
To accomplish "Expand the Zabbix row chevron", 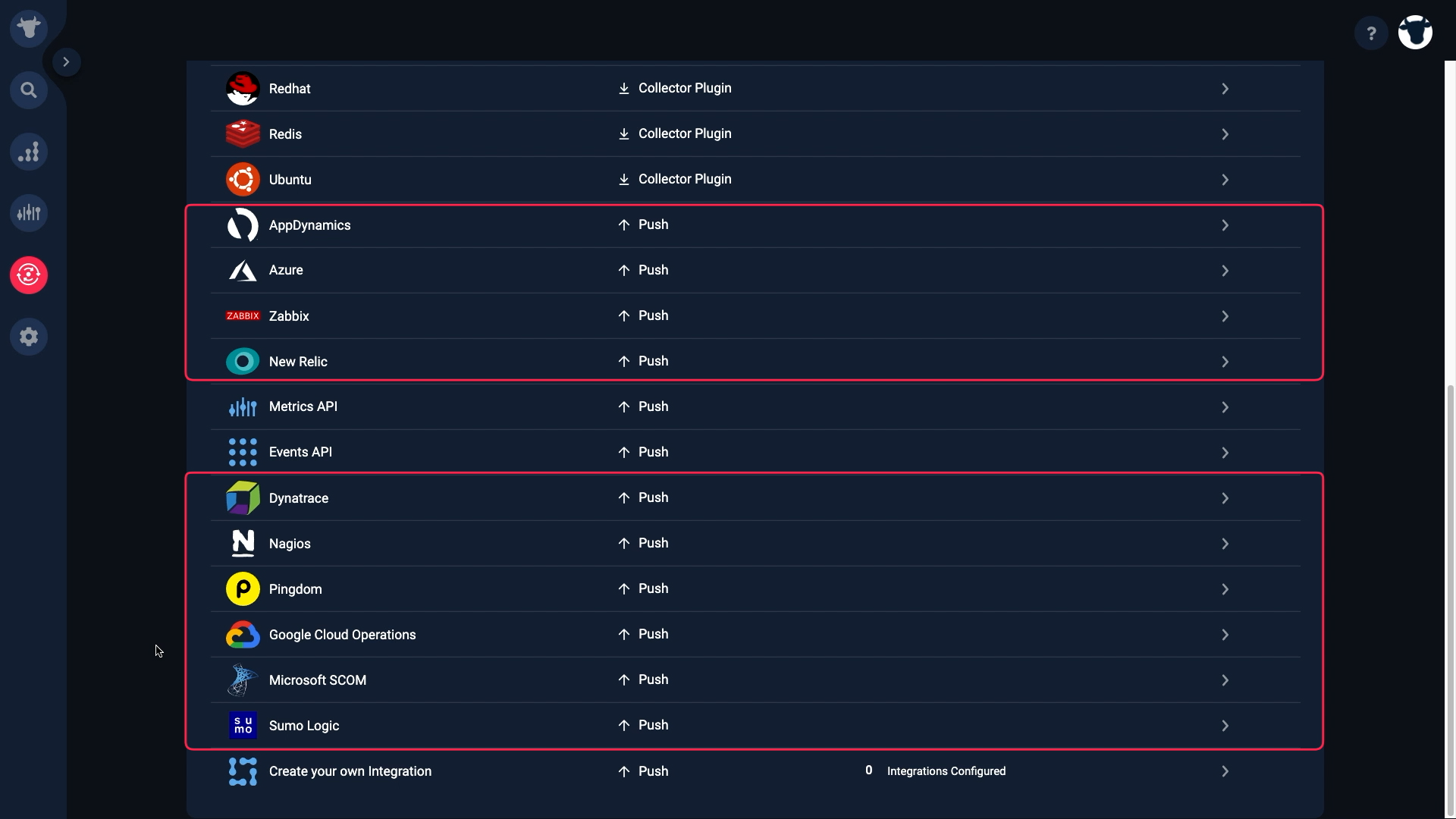I will pos(1225,316).
